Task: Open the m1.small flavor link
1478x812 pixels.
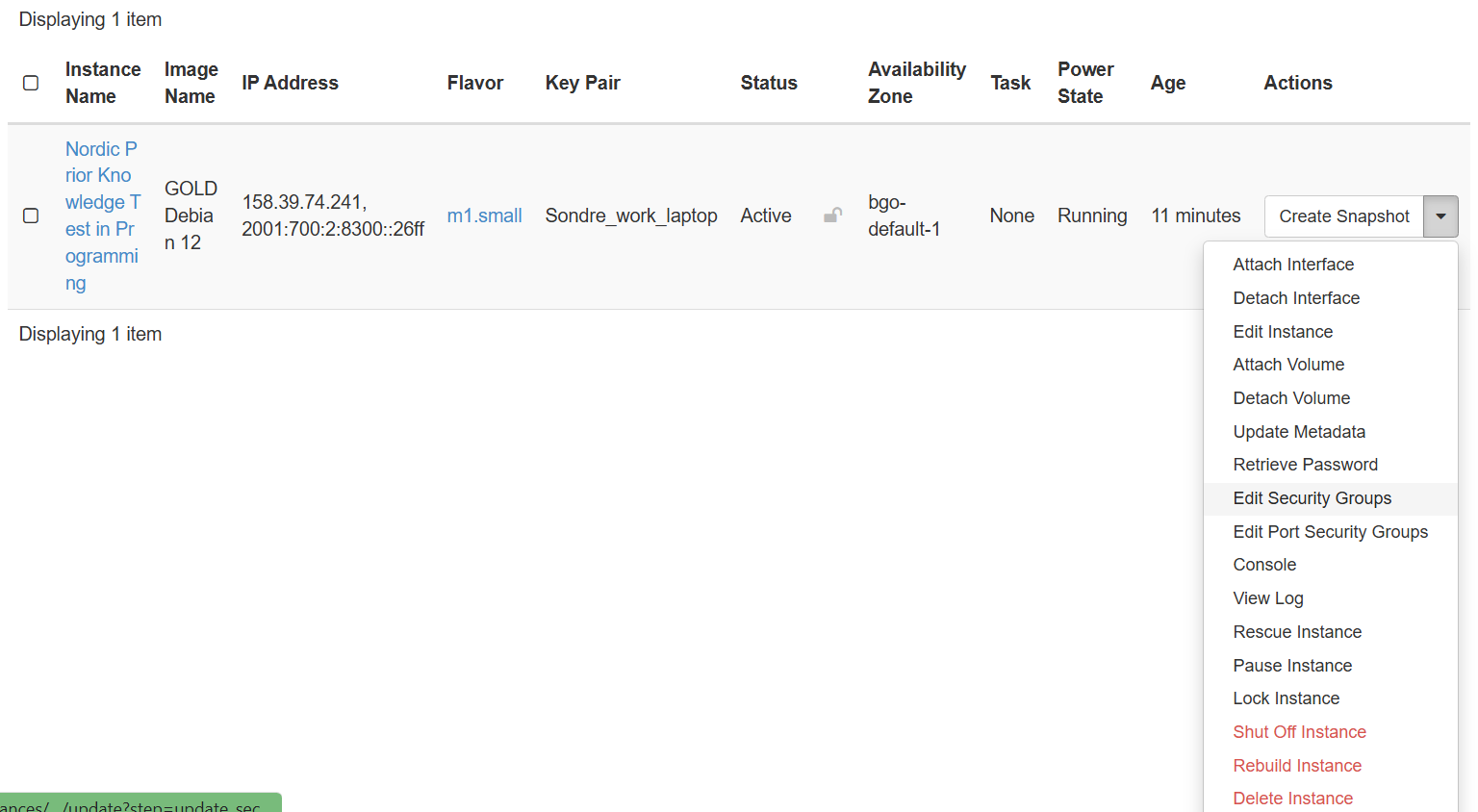Action: point(484,216)
